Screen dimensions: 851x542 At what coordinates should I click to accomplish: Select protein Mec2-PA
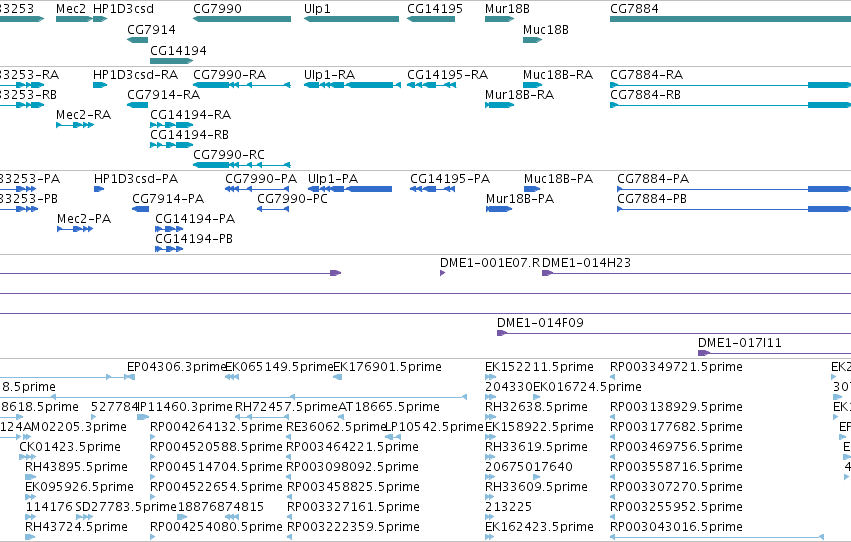pos(75,229)
